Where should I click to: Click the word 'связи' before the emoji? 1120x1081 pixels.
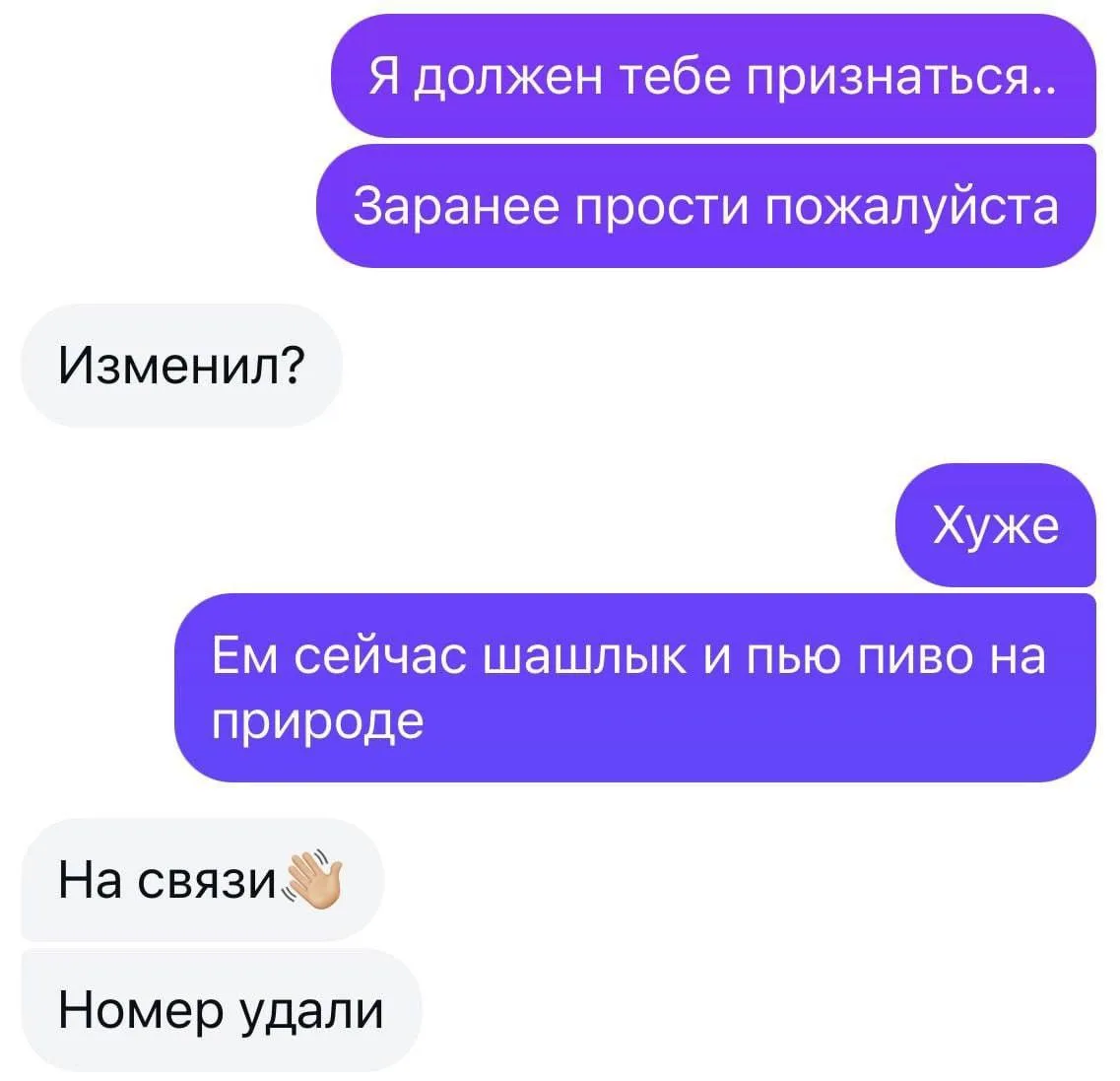pos(207,880)
